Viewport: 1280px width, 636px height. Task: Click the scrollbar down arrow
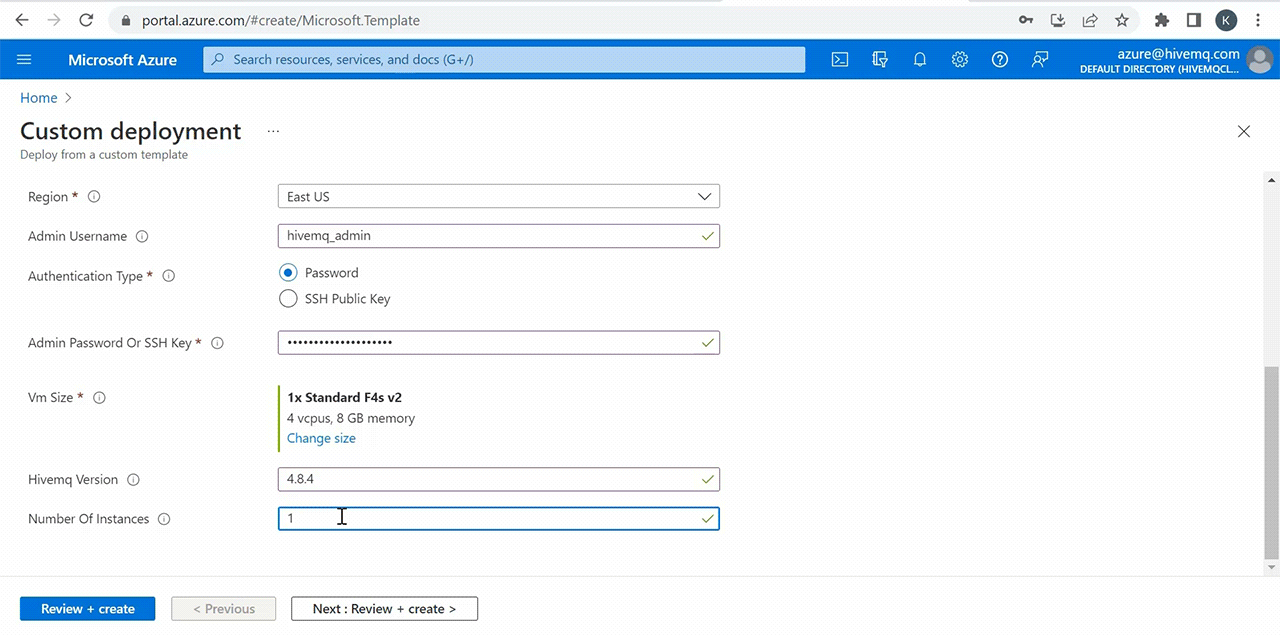pyautogui.click(x=1272, y=567)
